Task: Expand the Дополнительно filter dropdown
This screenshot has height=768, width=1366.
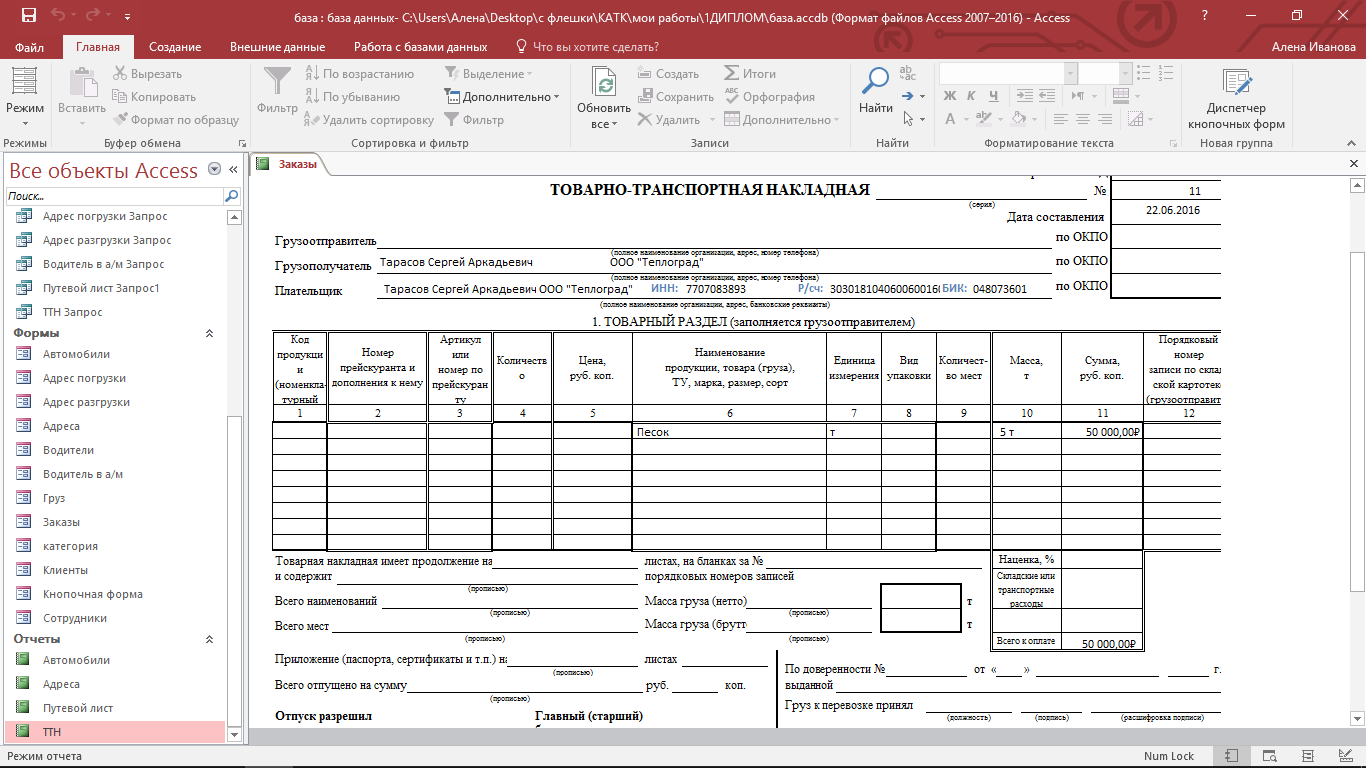Action: click(501, 97)
